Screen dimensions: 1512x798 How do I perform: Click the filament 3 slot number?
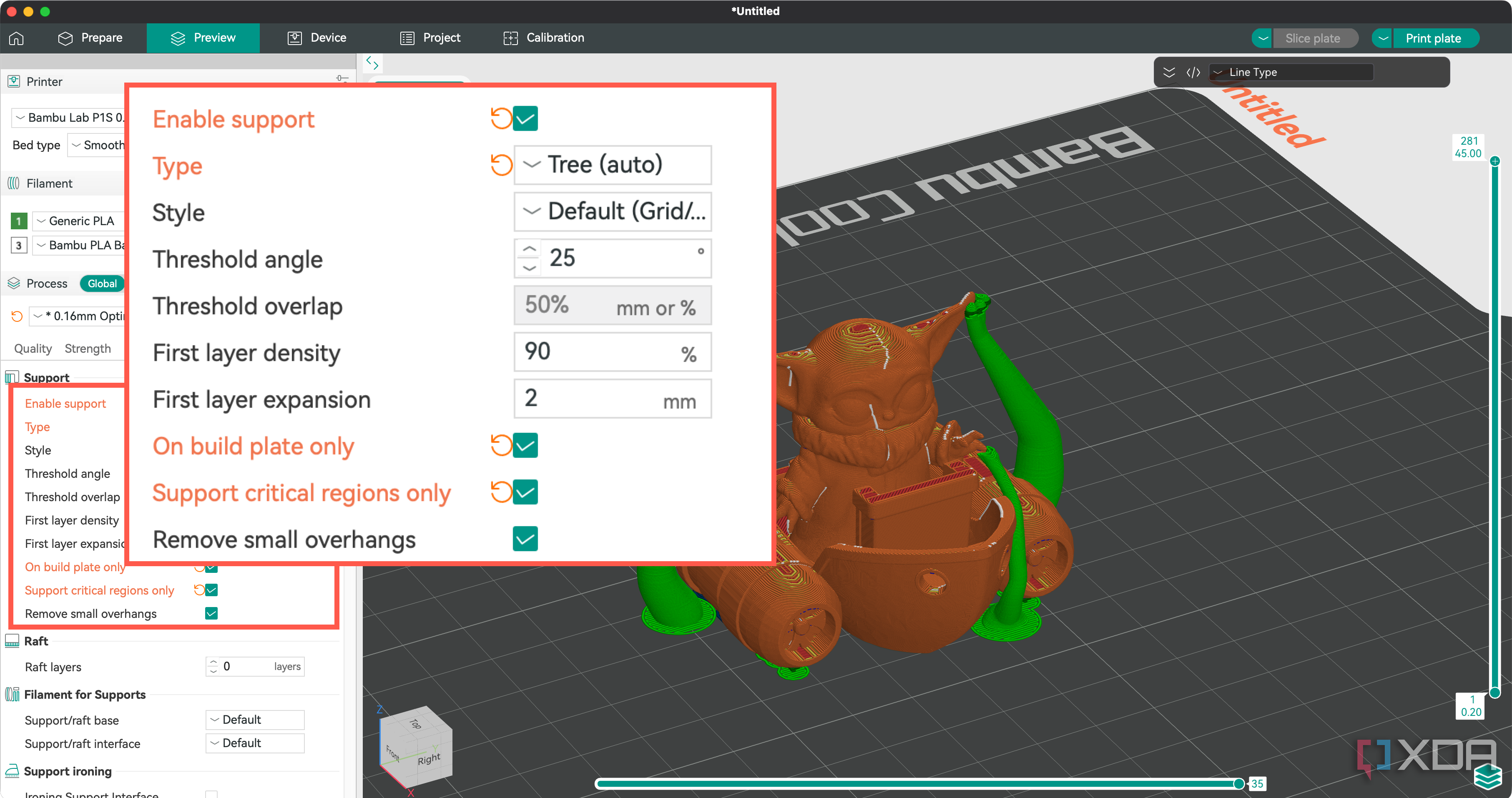click(19, 245)
